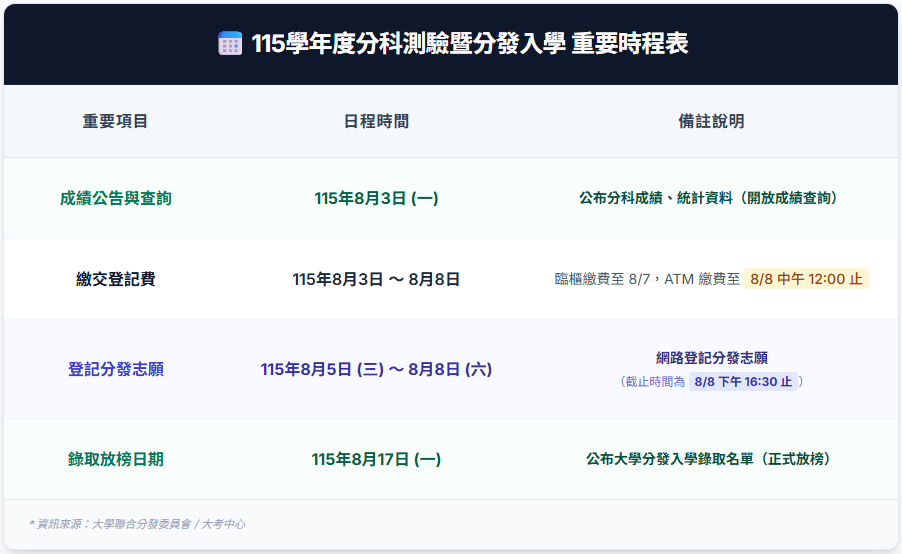Click the date 115年8月3日 (一)
902x554 pixels.
[376, 198]
